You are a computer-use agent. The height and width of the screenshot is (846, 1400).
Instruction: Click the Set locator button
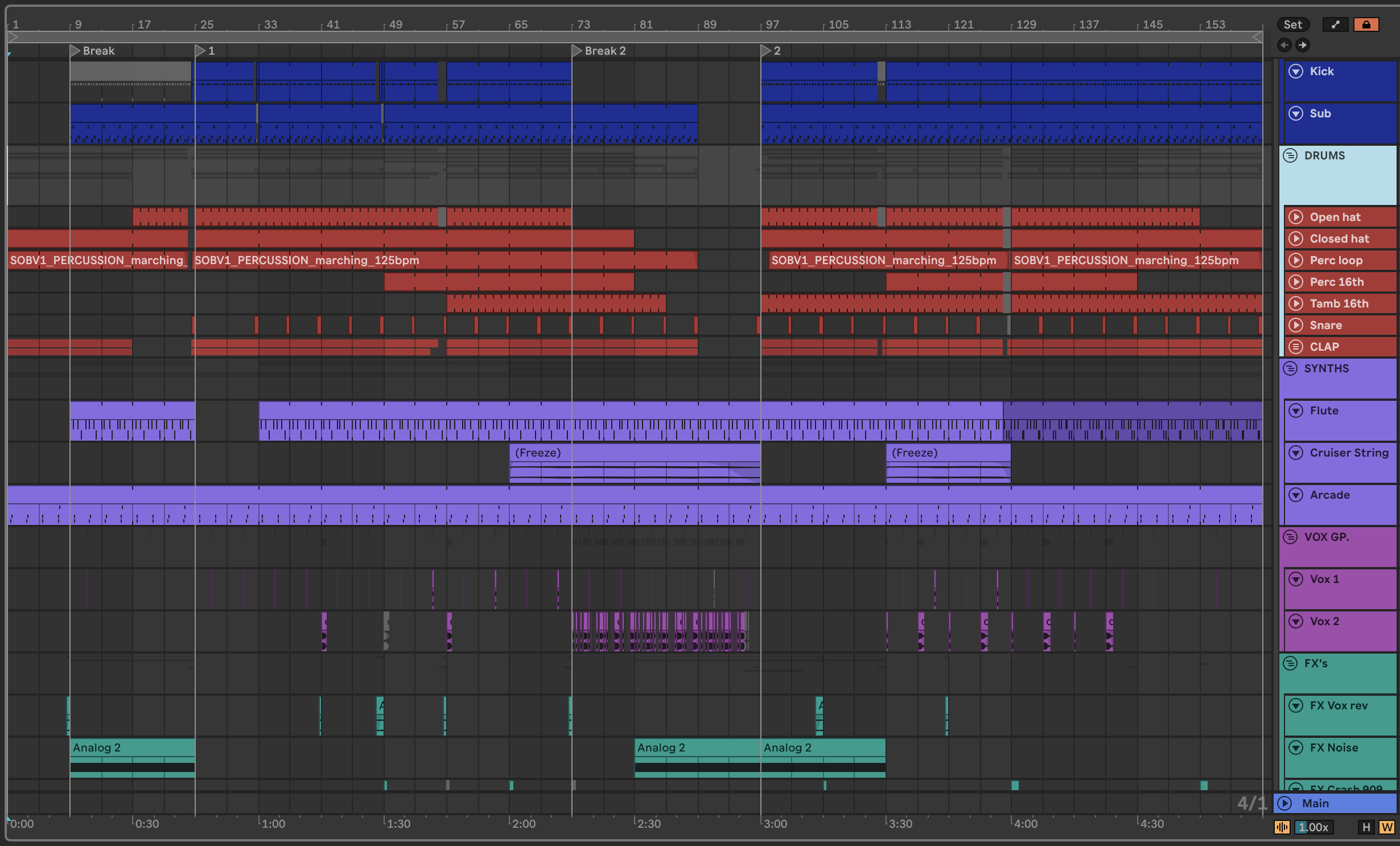click(x=1292, y=24)
